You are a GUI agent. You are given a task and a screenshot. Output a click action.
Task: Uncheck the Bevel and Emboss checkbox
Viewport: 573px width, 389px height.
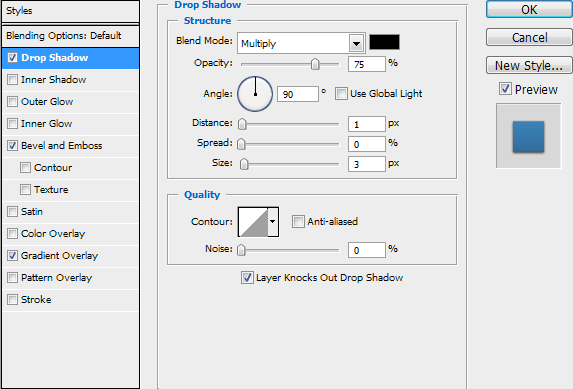coord(12,146)
